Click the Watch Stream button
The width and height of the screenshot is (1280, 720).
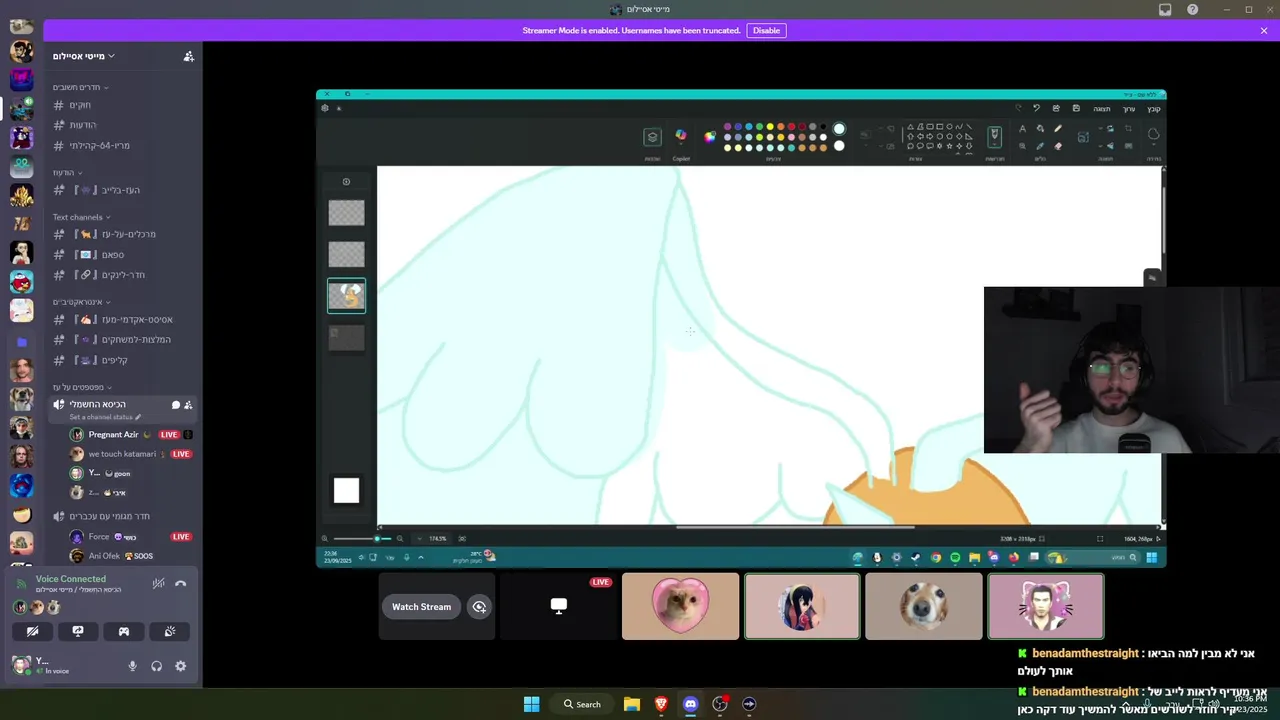coord(421,607)
